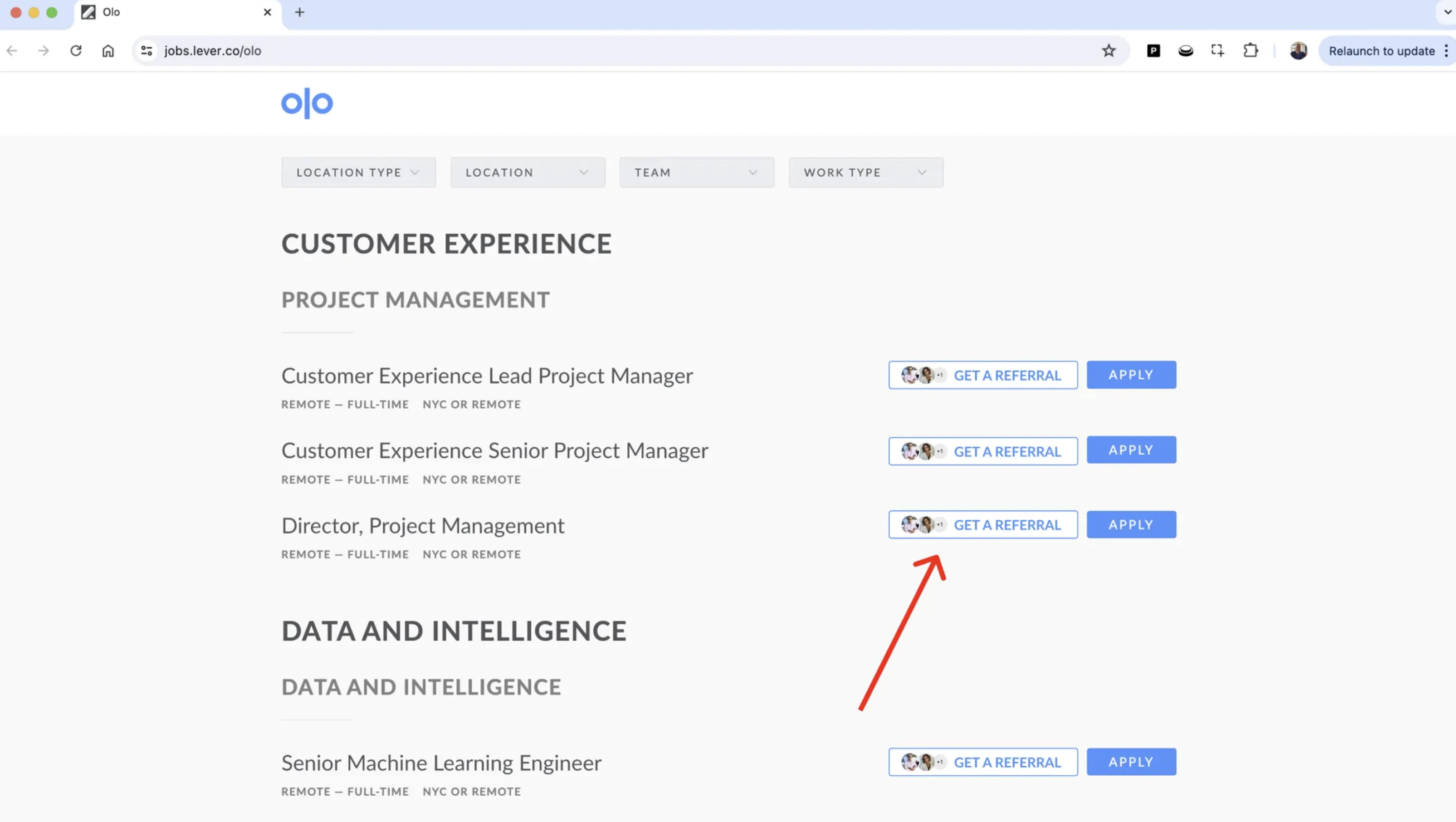Viewport: 1456px width, 822px height.
Task: Click the Olo logo
Action: click(307, 103)
